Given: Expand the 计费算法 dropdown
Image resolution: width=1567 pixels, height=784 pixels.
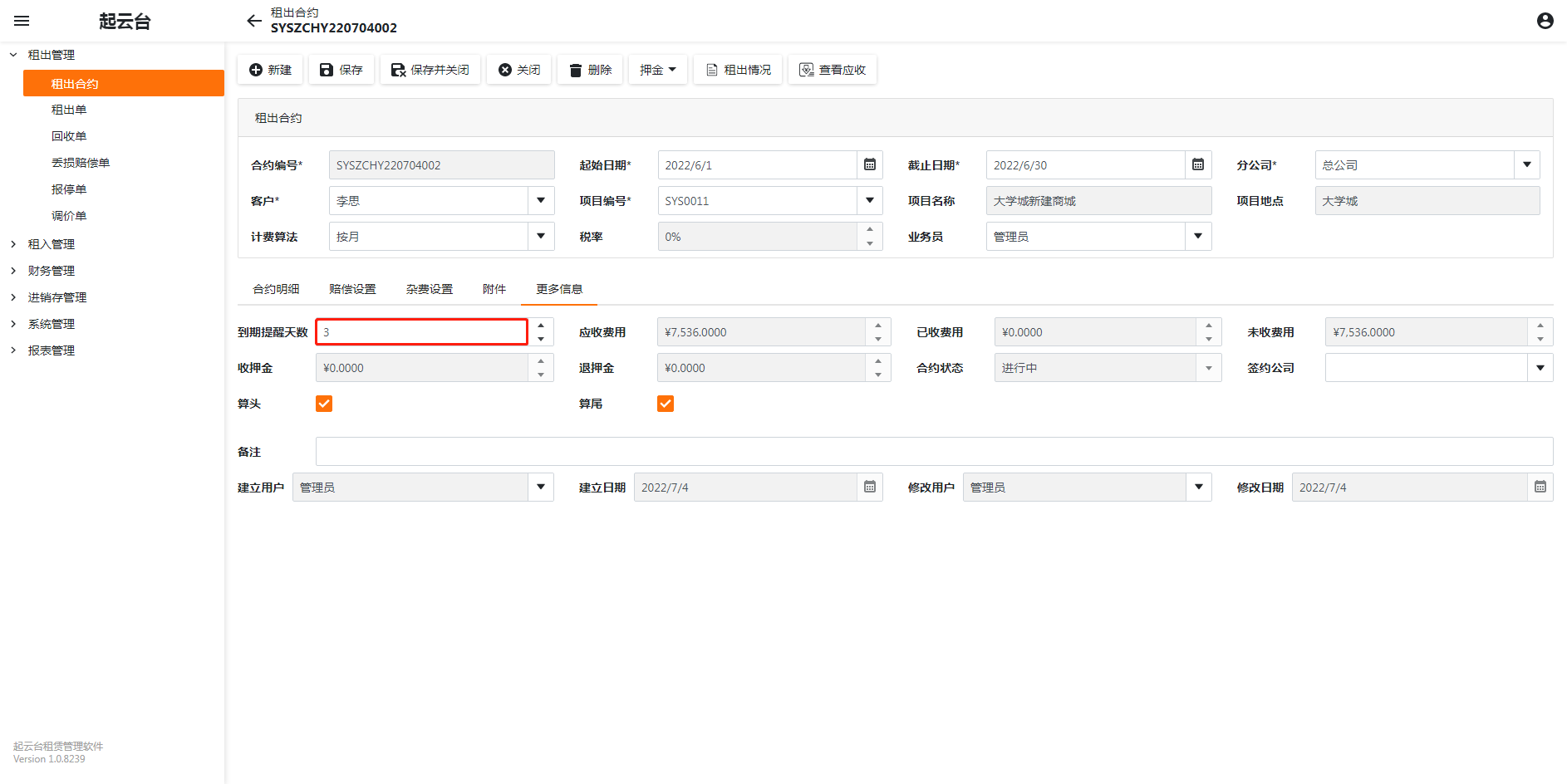Looking at the screenshot, I should point(541,236).
